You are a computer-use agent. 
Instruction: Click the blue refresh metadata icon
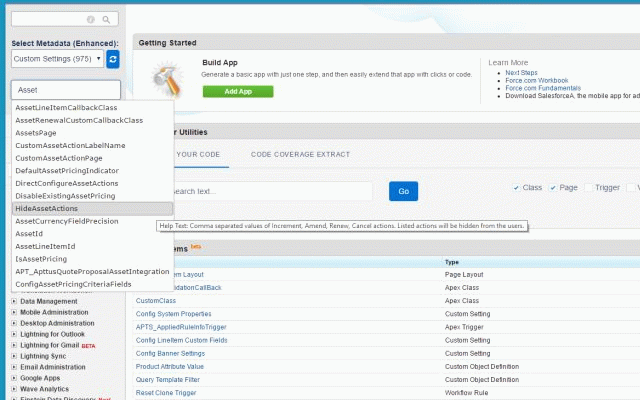pos(113,60)
